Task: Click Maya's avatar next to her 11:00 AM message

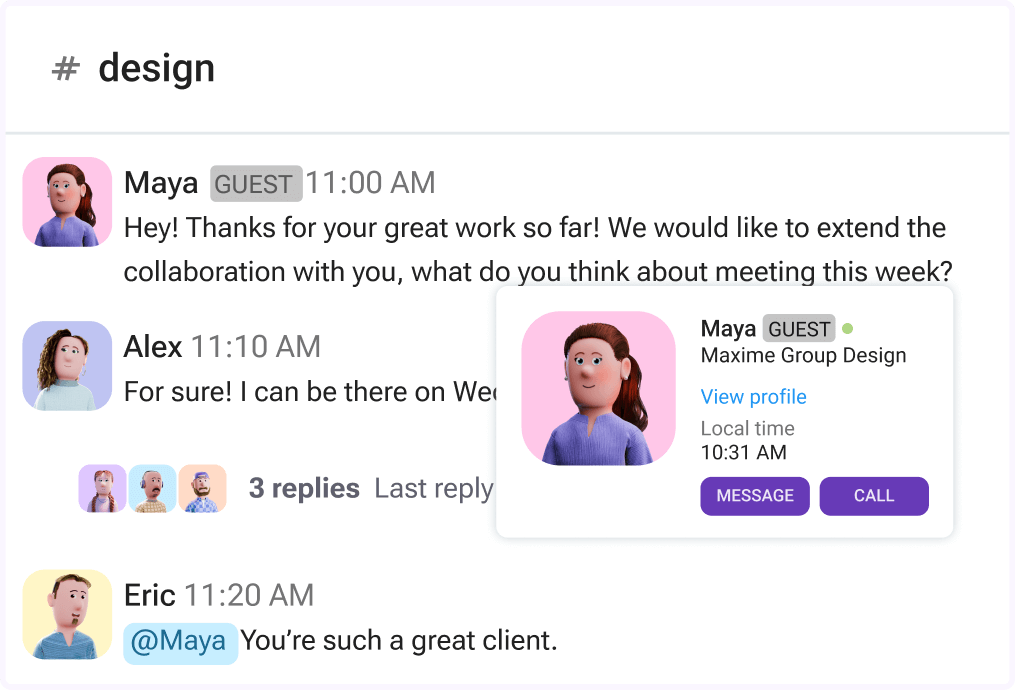Action: point(66,201)
